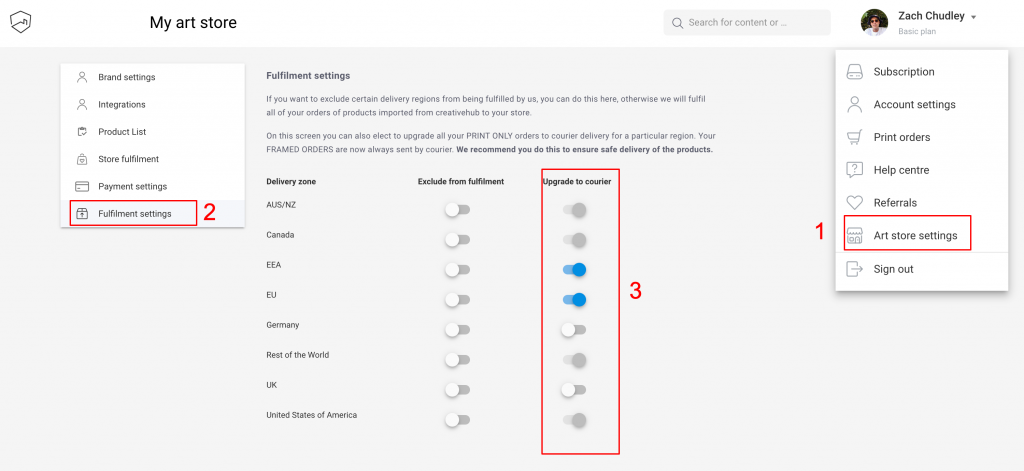
Task: Click the Product List clipboard icon
Action: [x=82, y=132]
